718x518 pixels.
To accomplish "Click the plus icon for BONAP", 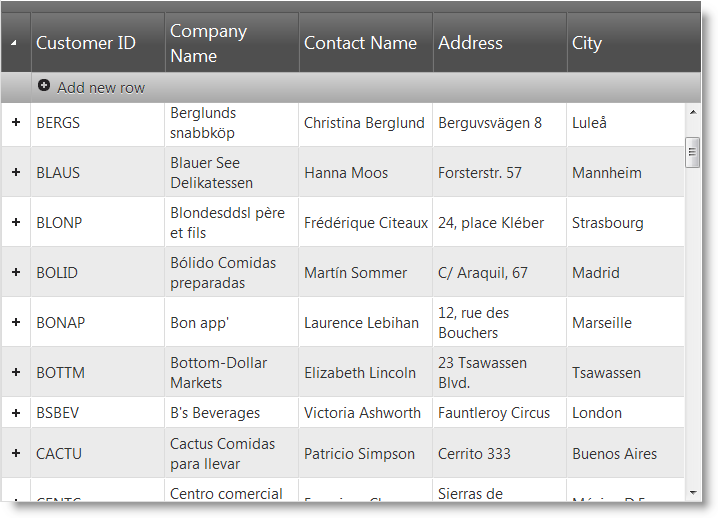I will 15,322.
